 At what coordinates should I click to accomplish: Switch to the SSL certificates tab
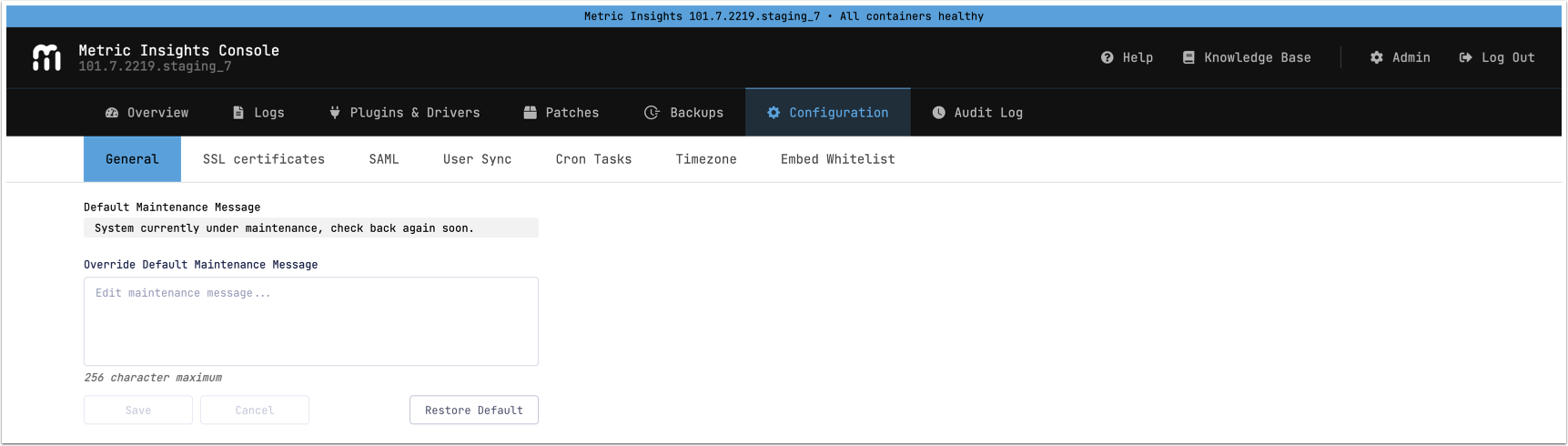coord(264,159)
